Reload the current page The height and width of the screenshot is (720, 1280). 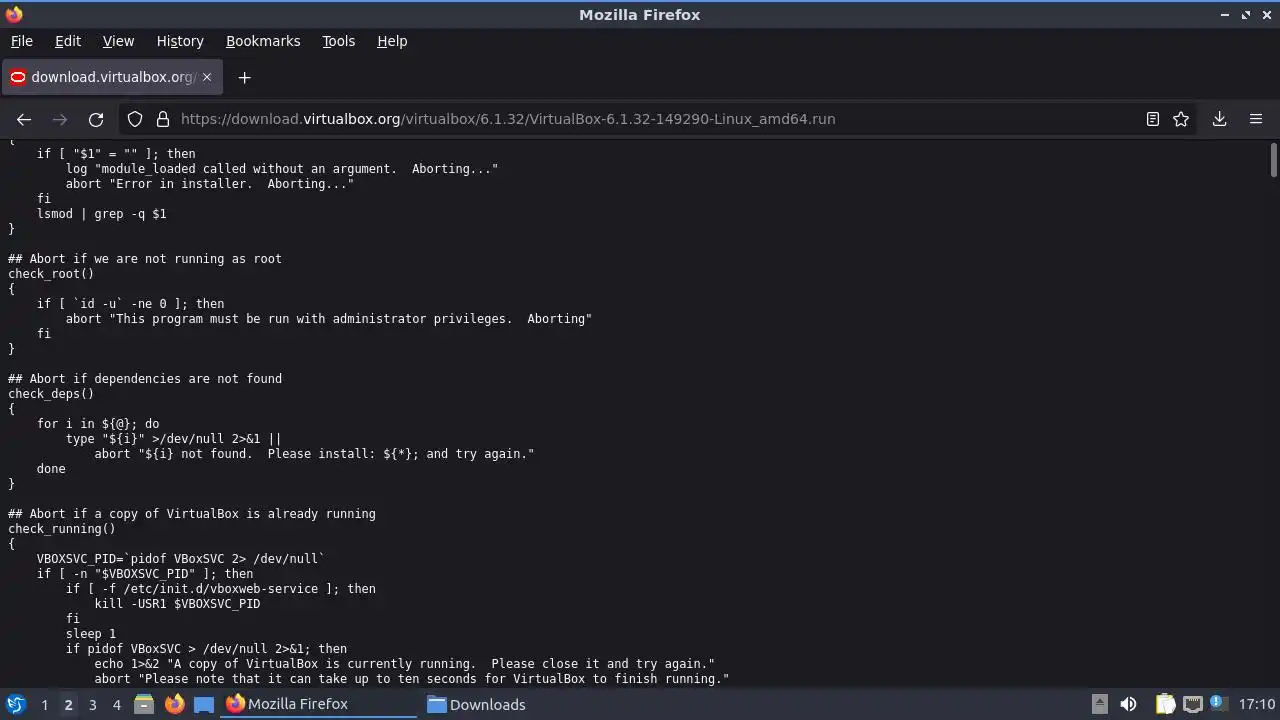coord(96,119)
